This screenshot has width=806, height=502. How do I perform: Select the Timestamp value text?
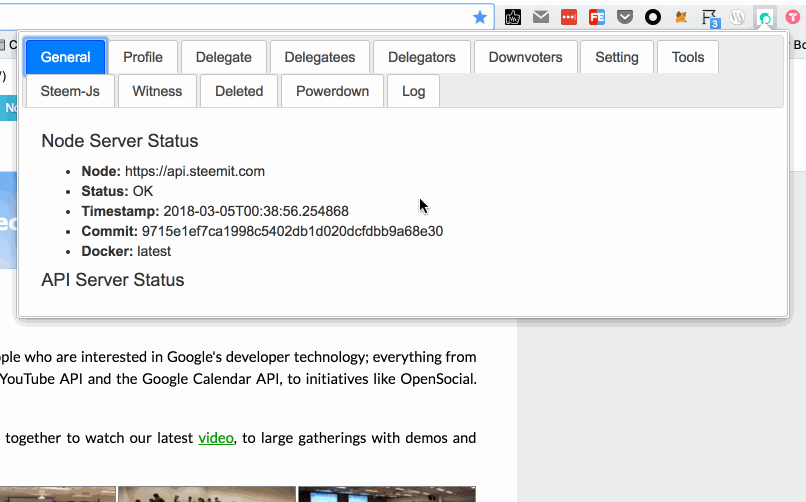(256, 211)
